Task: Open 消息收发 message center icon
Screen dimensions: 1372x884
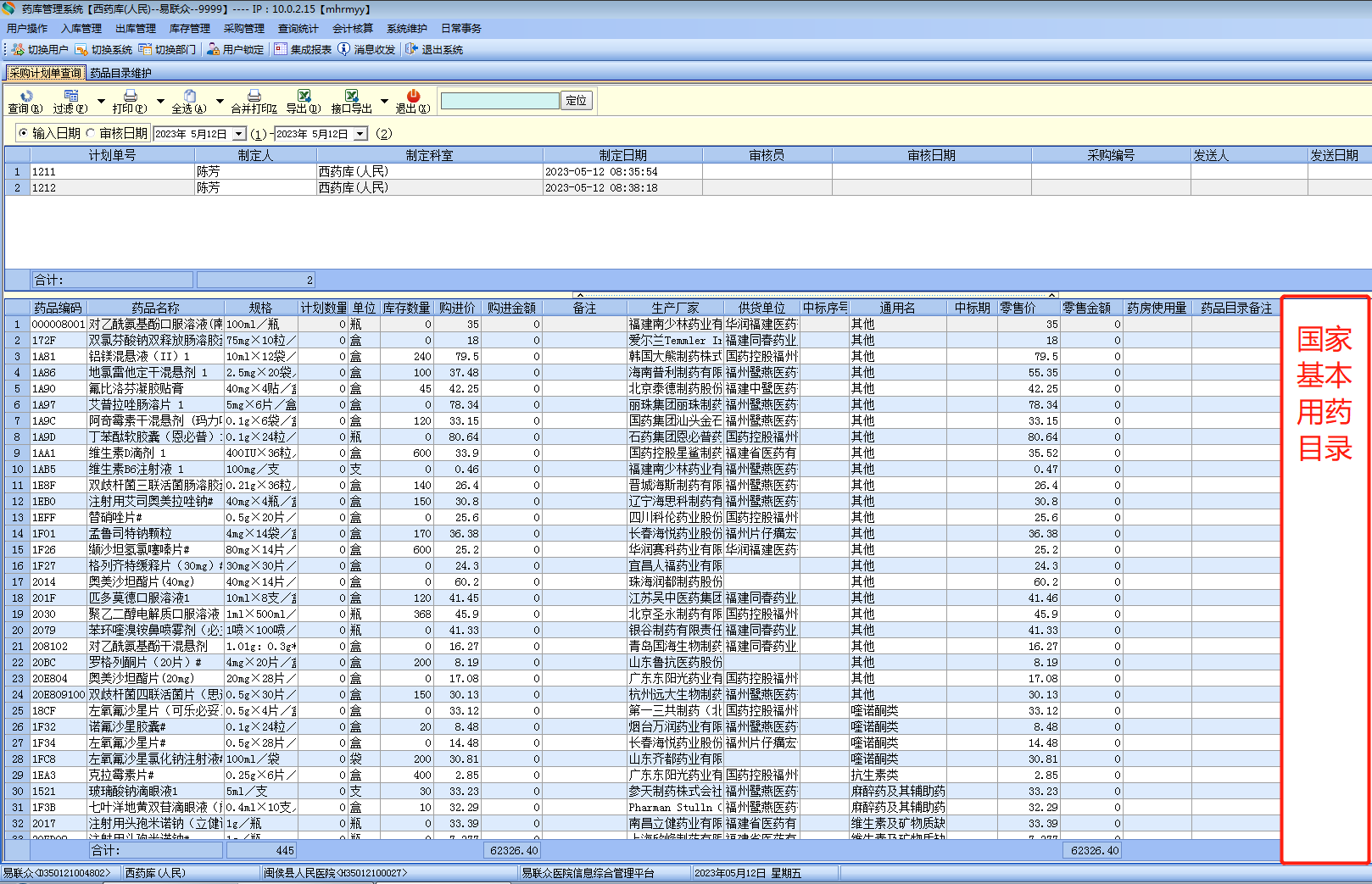Action: click(x=344, y=49)
